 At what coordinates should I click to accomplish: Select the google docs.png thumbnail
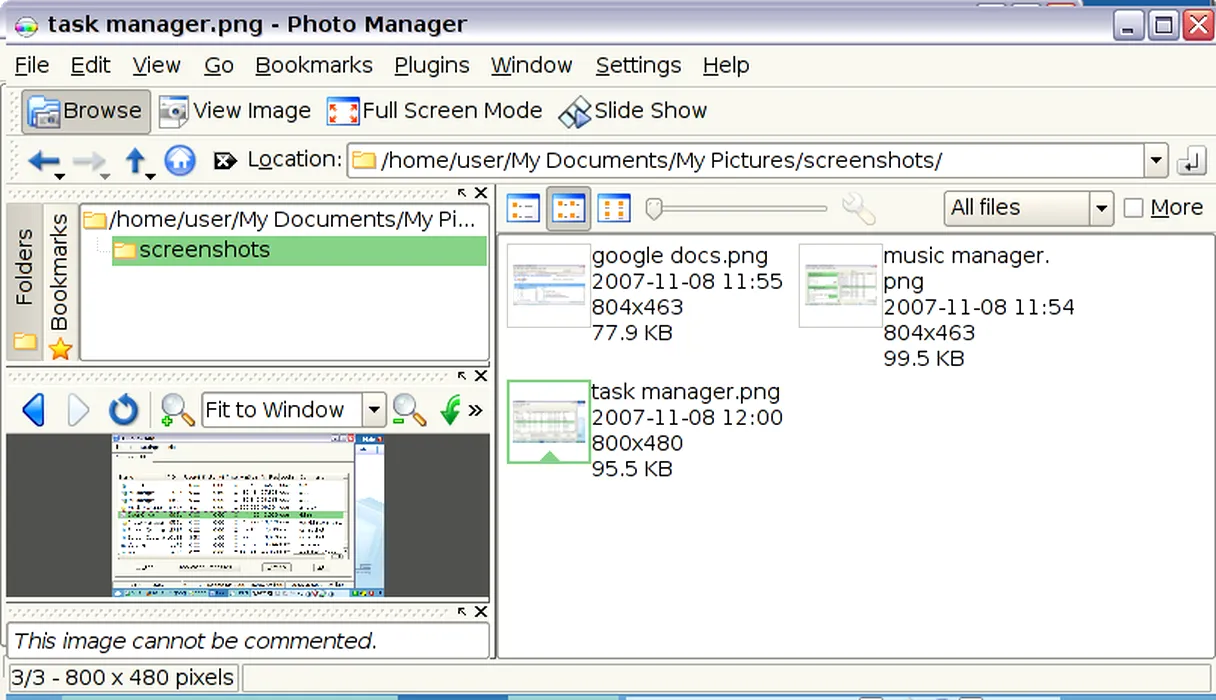coord(548,285)
